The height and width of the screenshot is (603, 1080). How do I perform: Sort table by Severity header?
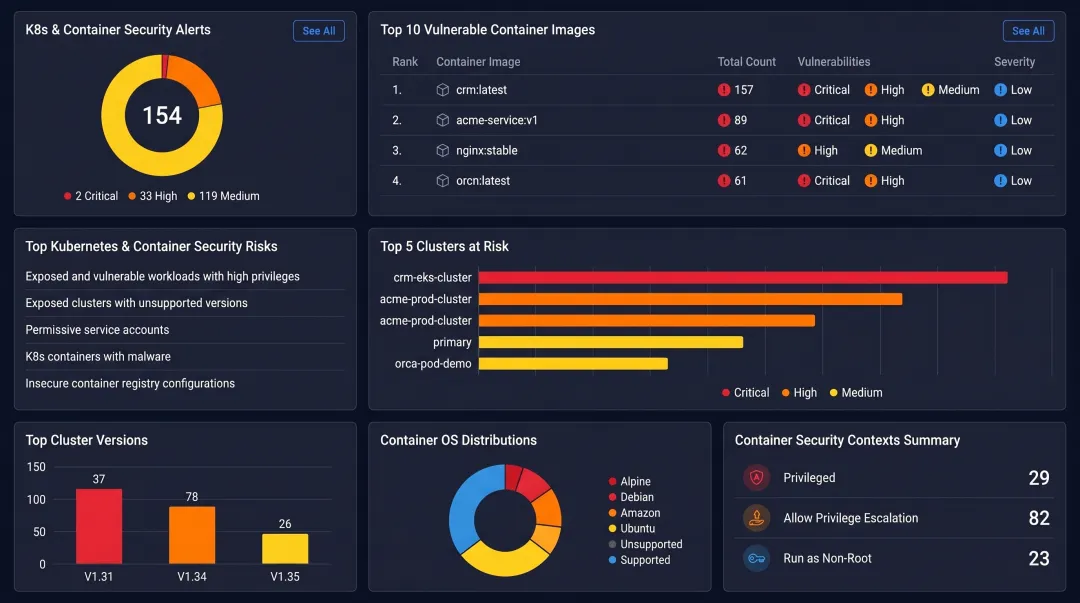[1014, 62]
